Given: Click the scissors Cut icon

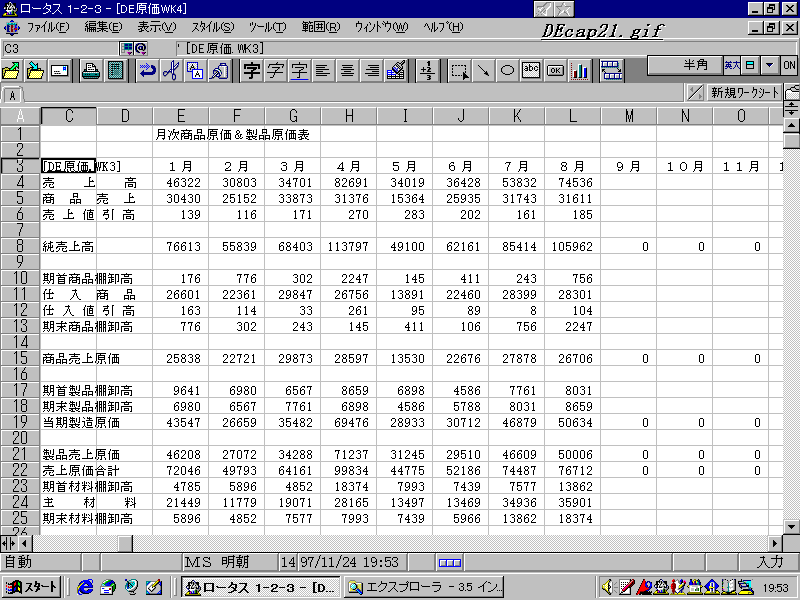Looking at the screenshot, I should (171, 70).
